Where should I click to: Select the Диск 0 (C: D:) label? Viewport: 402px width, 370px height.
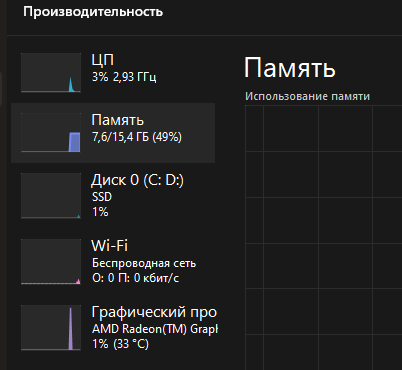[138, 180]
